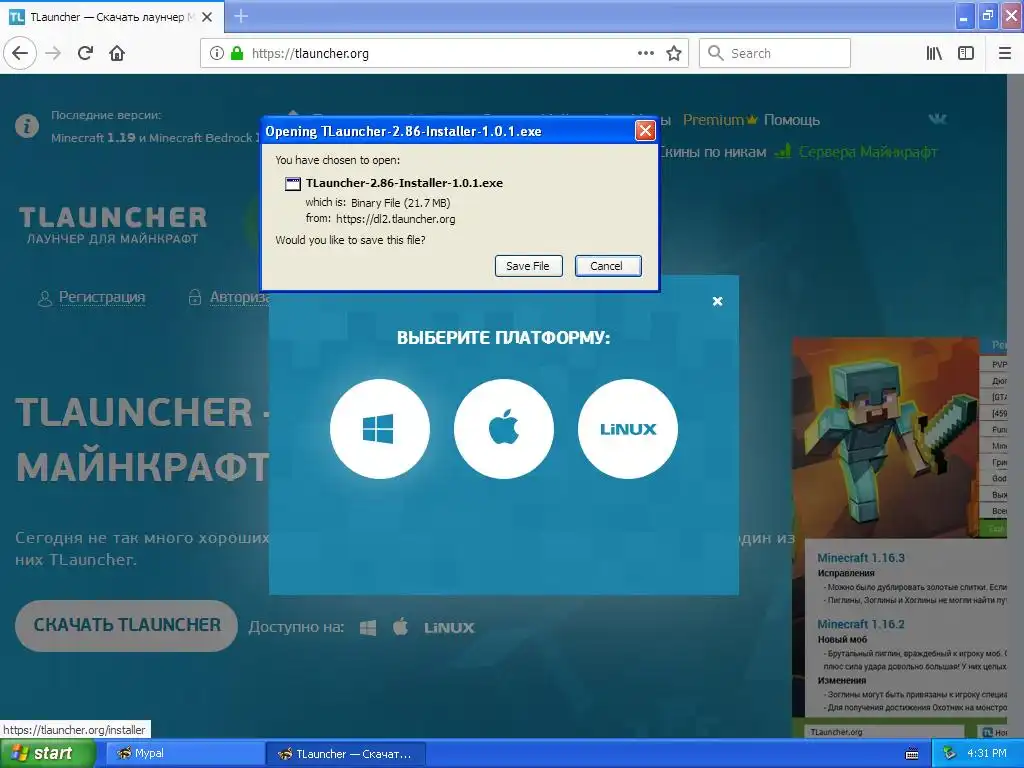Choose the Apple macOS platform icon
1024x768 pixels.
pyautogui.click(x=504, y=429)
